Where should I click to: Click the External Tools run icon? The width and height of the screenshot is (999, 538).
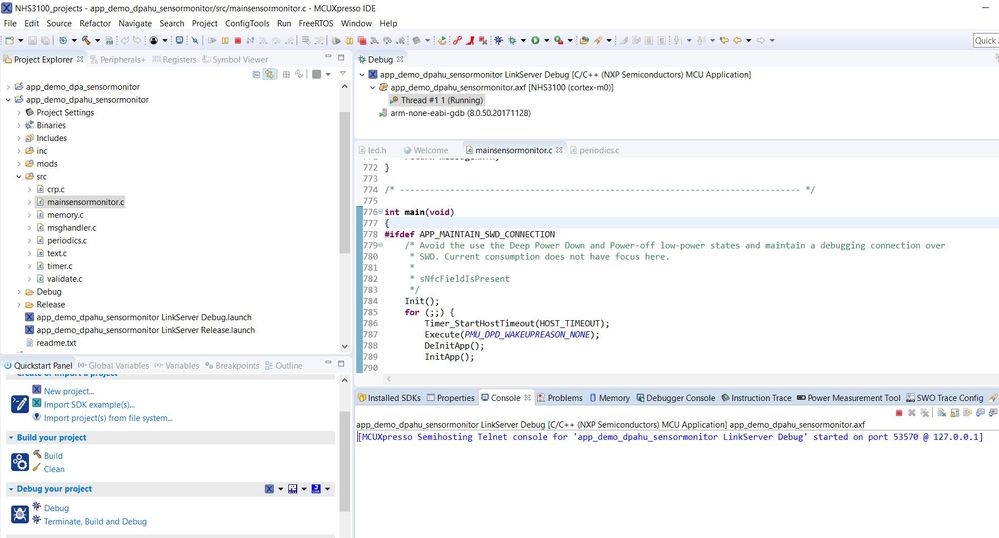[x=558, y=40]
